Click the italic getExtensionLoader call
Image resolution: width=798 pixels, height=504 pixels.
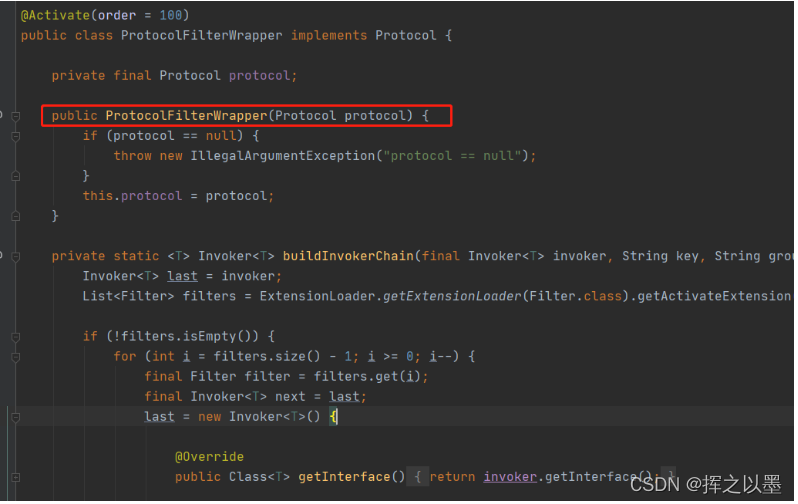tap(452, 296)
